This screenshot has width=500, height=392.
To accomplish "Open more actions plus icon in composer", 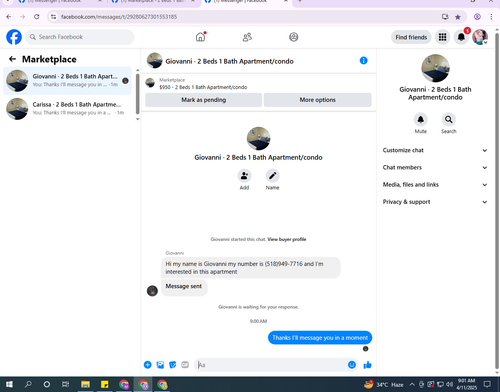I will (x=148, y=365).
